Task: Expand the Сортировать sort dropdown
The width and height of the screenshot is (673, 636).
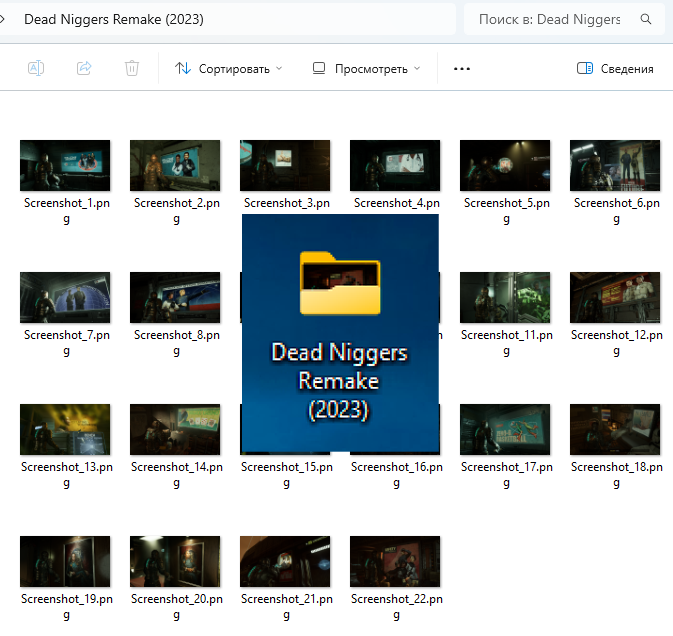Action: (228, 69)
